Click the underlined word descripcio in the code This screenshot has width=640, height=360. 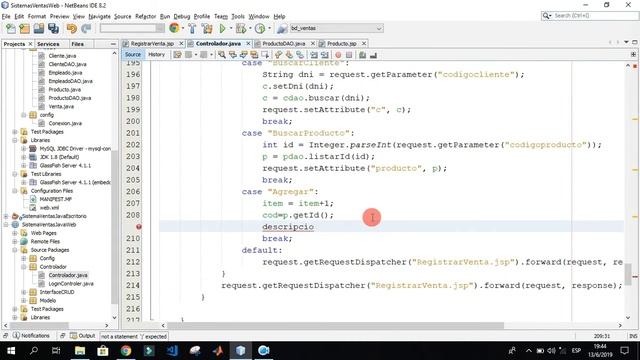tap(288, 227)
